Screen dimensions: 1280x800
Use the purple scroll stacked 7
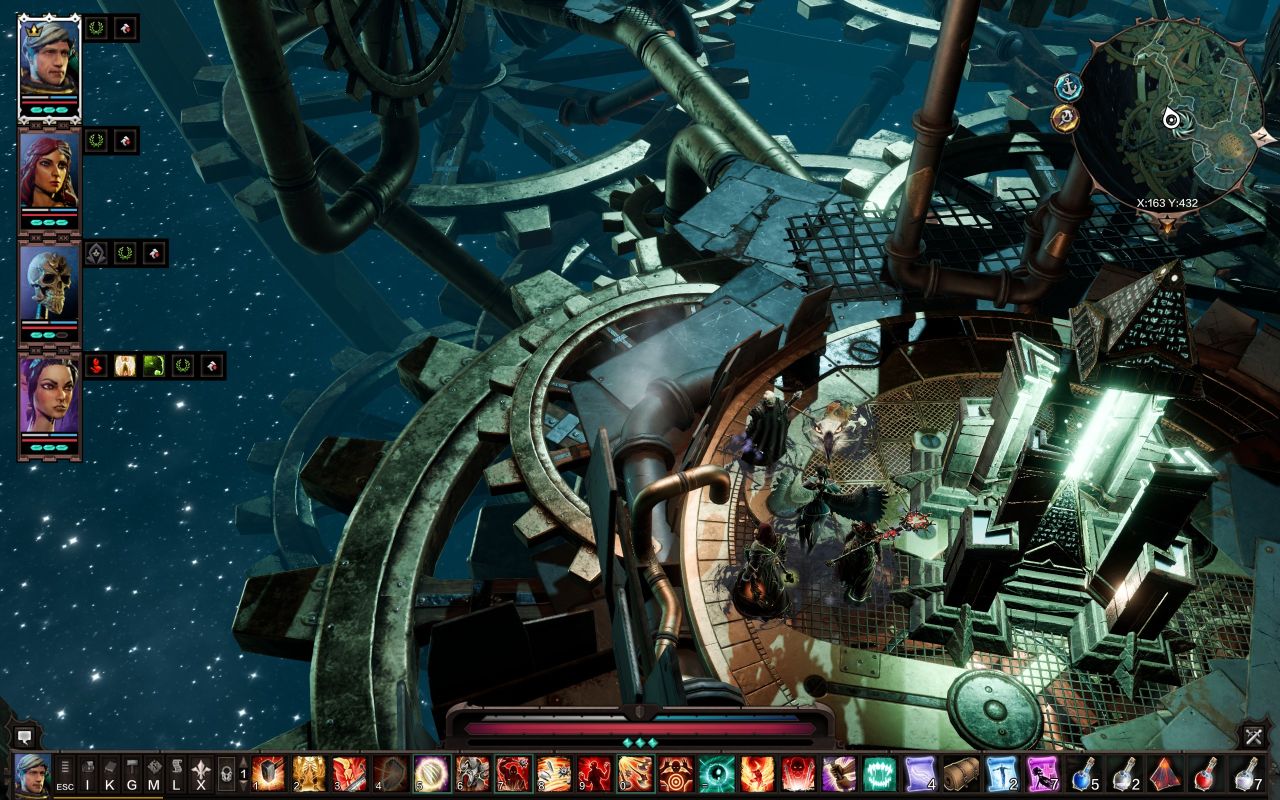pos(1044,774)
